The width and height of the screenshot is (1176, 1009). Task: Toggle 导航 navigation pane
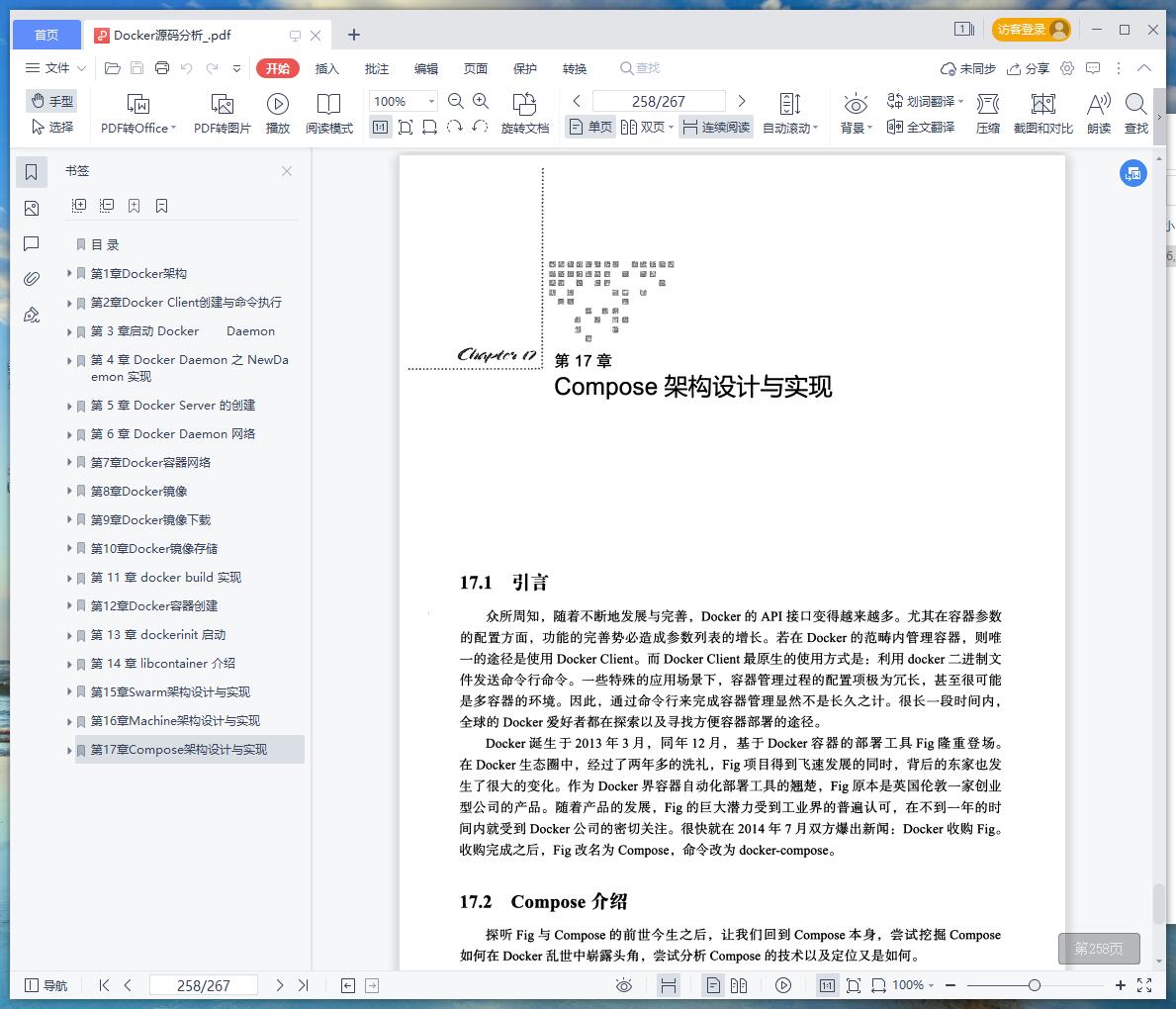46,985
